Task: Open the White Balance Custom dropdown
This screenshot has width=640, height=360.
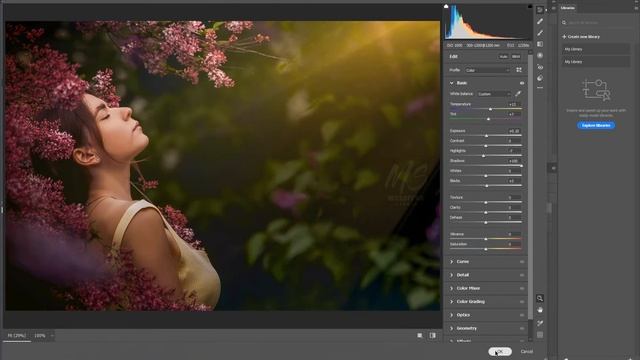Action: tap(494, 94)
